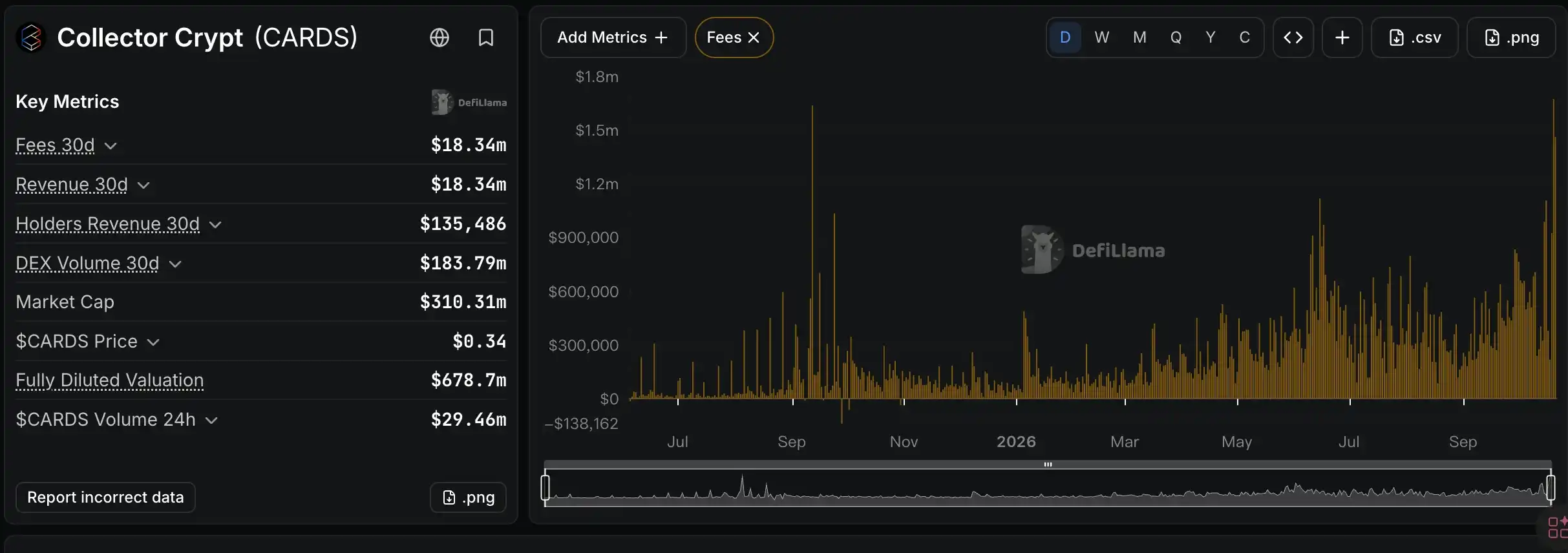Select daily D interval
1568x553 pixels.
tap(1065, 37)
